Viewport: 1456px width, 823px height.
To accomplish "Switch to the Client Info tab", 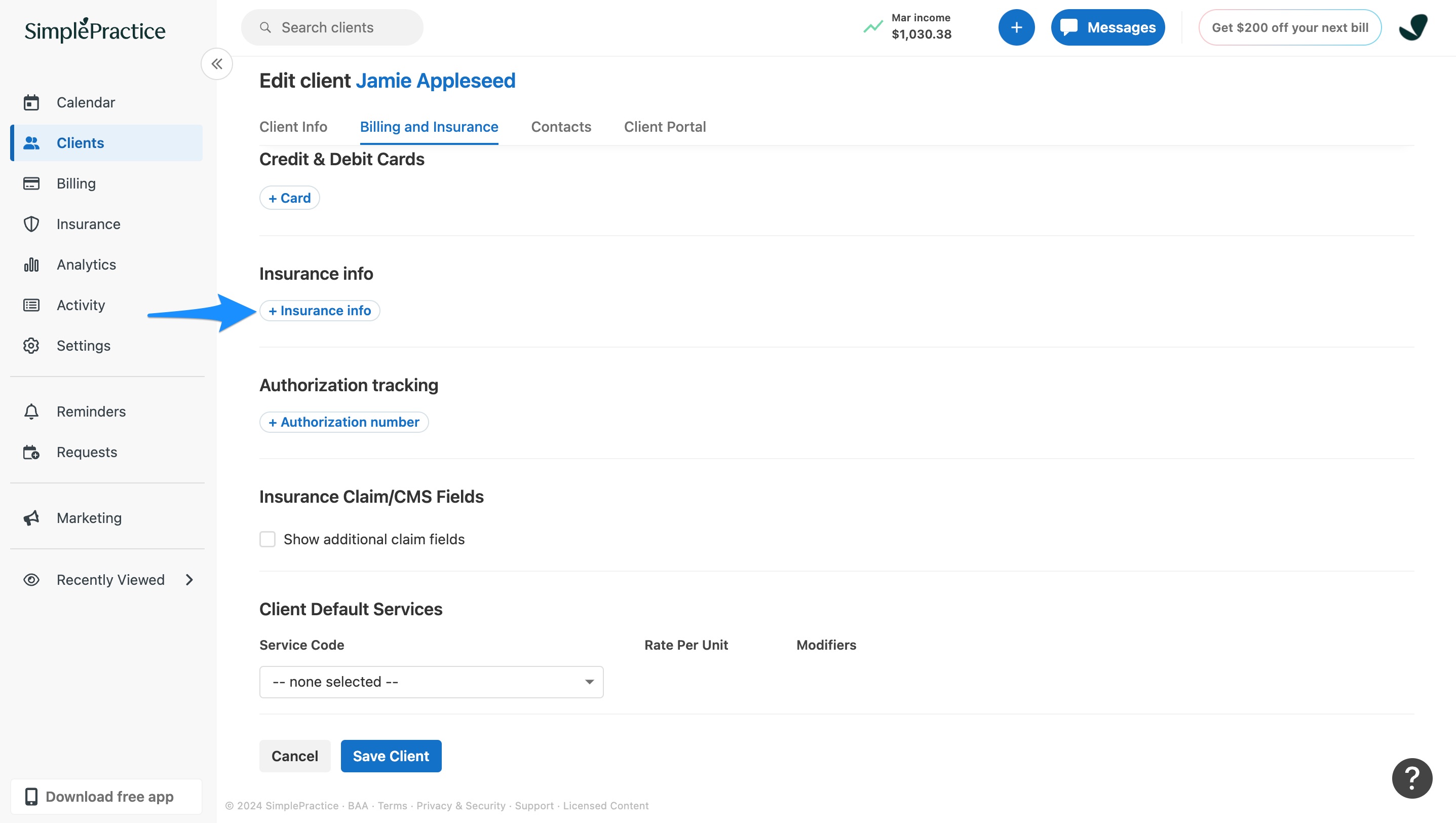I will point(293,127).
